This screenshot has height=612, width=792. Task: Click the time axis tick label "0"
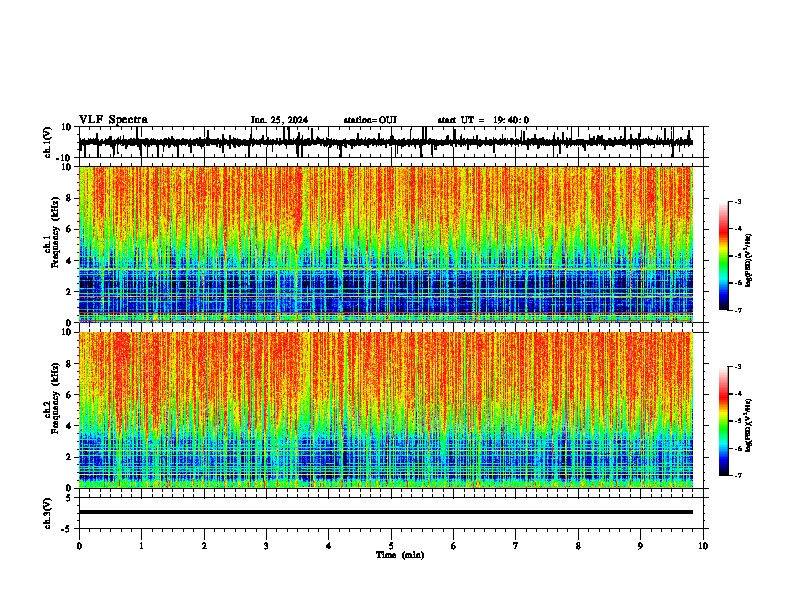[x=79, y=546]
